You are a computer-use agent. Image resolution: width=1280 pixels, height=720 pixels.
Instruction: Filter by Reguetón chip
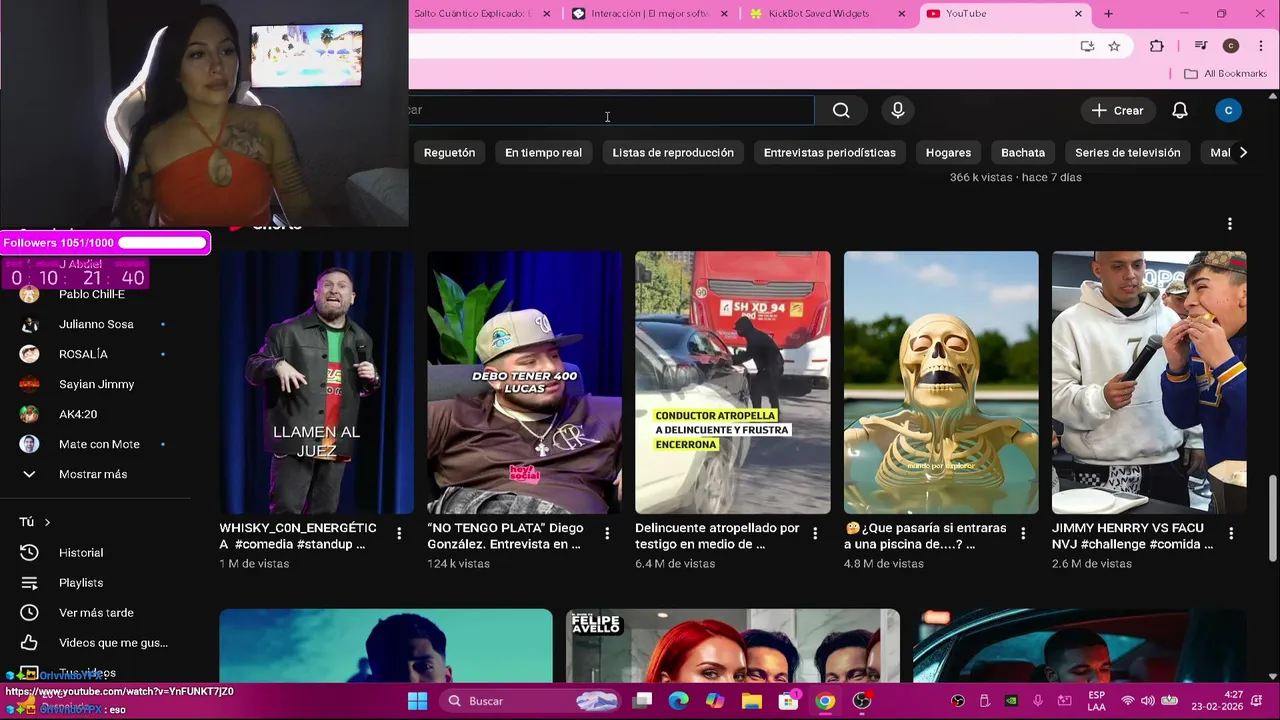pyautogui.click(x=449, y=152)
